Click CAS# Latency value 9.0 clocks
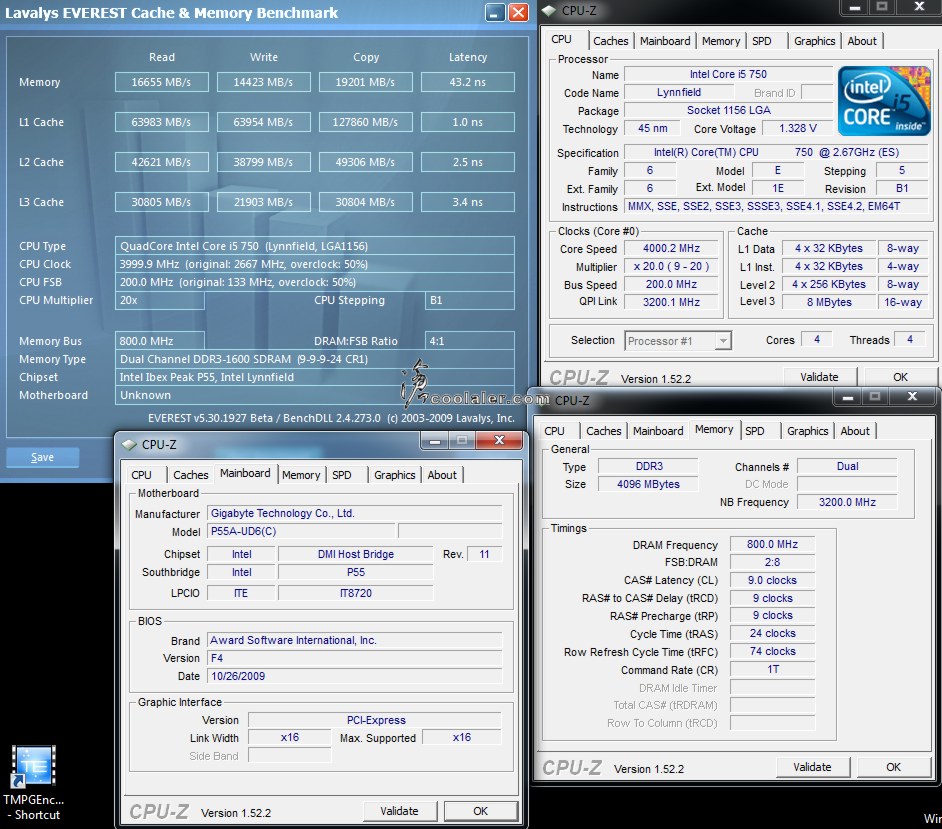942x829 pixels. pos(772,580)
